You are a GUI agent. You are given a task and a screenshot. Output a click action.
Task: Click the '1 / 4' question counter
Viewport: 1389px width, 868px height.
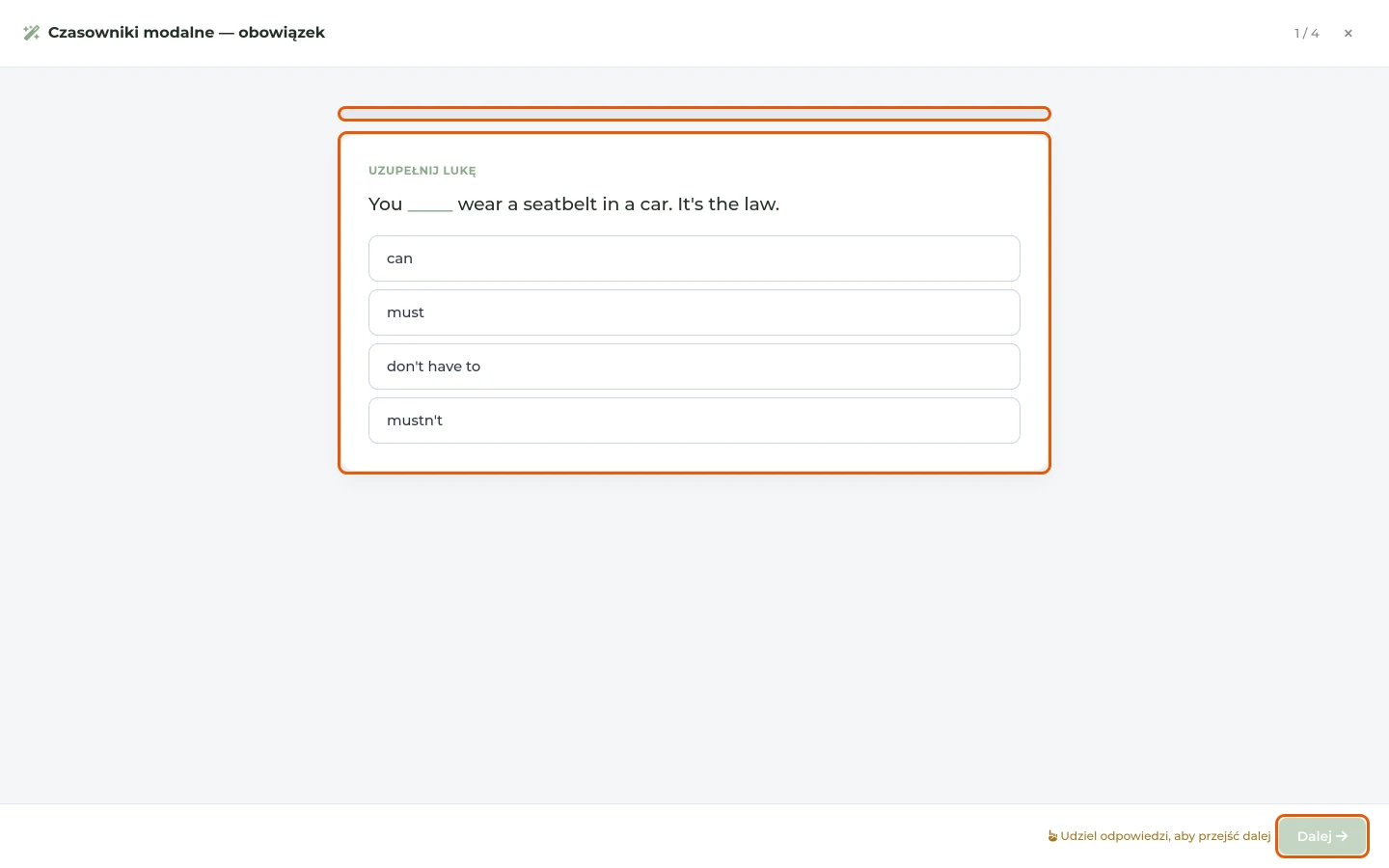(1306, 33)
